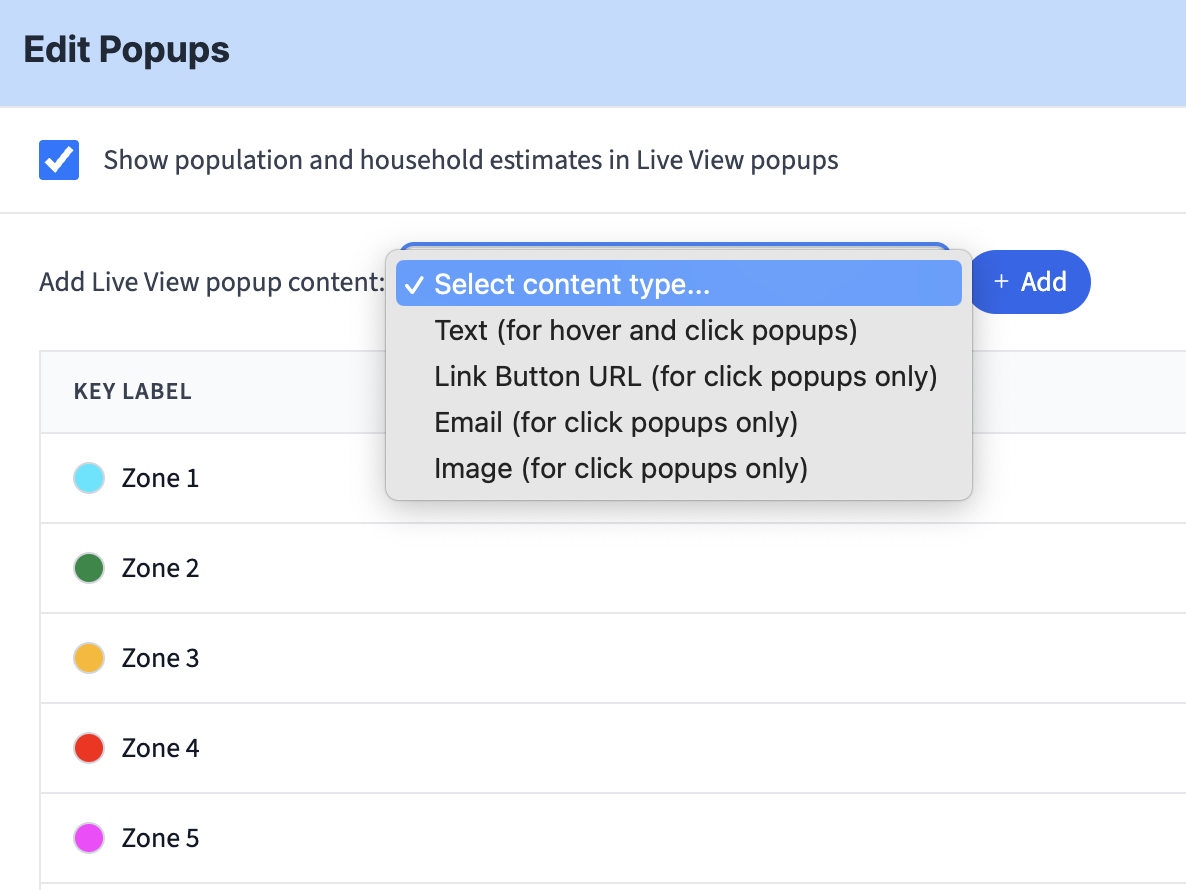Select the magenta Zone 5 color circle
This screenshot has width=1186, height=890.
(89, 838)
